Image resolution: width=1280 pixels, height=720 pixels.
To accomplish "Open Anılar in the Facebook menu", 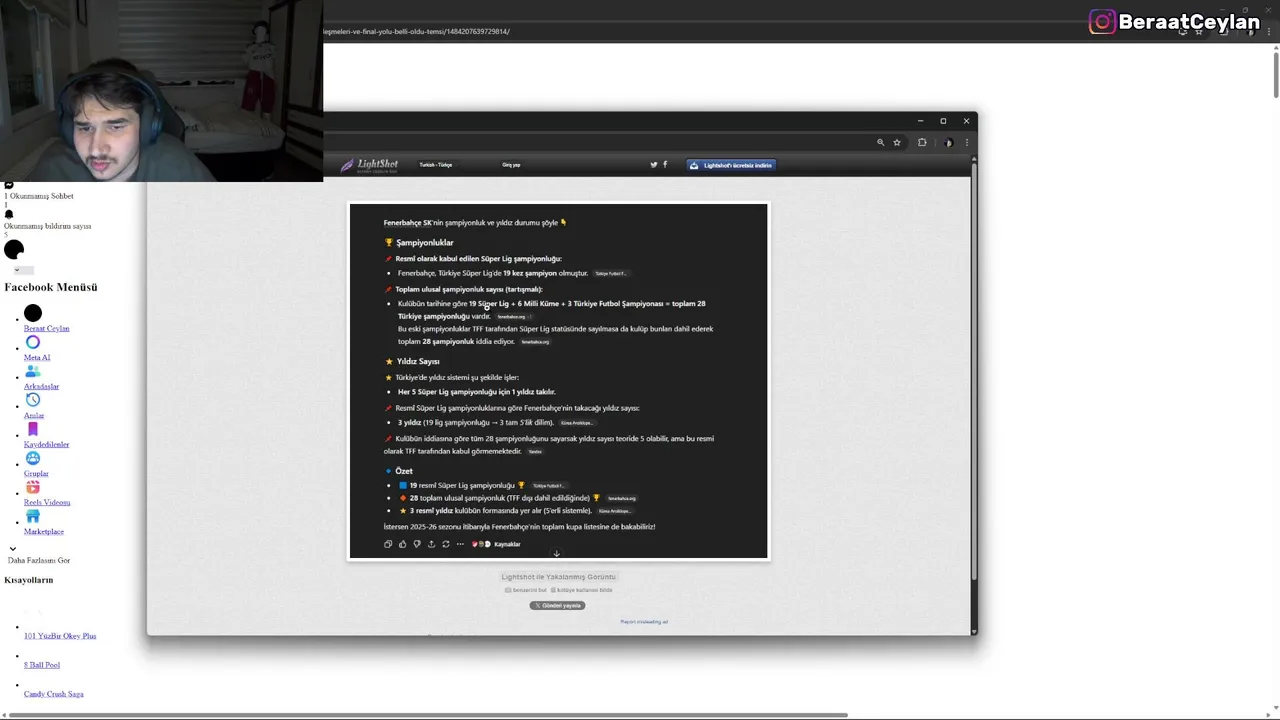I will 34,415.
